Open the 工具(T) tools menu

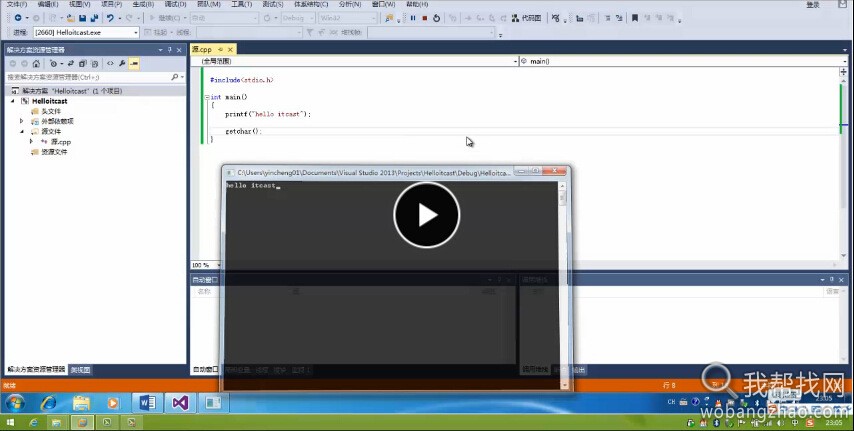[x=241, y=4]
